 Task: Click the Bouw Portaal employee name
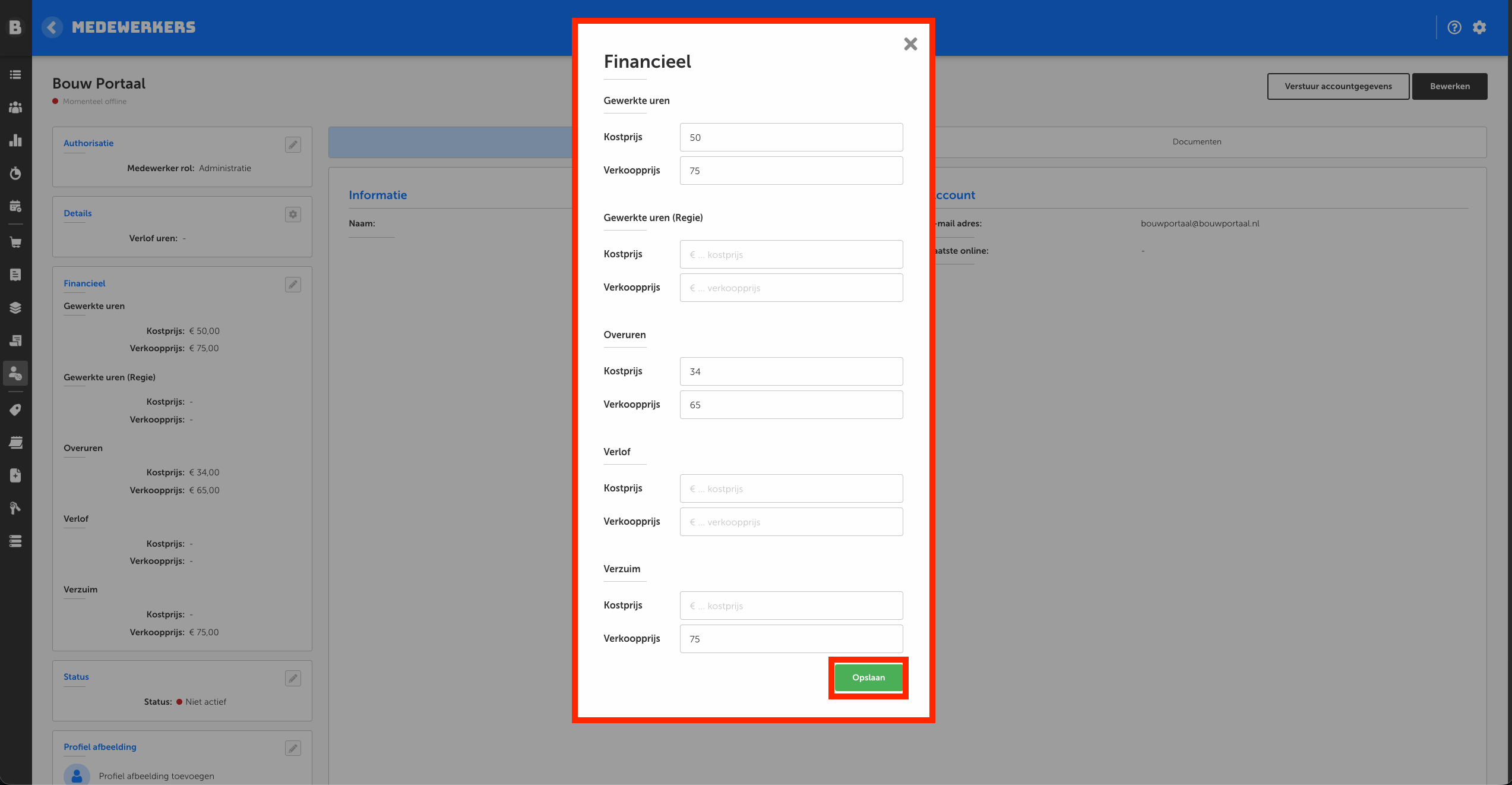click(x=99, y=83)
